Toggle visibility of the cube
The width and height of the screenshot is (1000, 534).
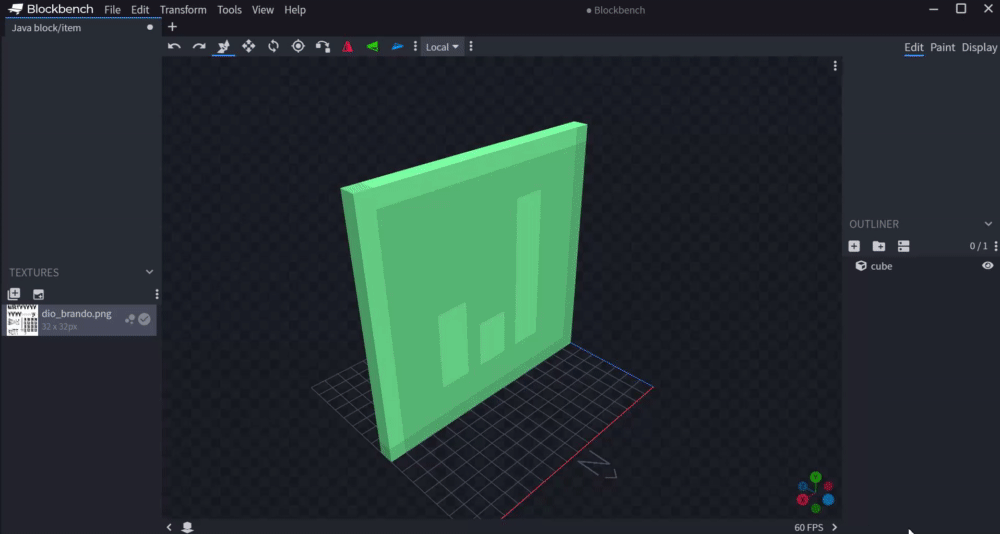(x=988, y=266)
